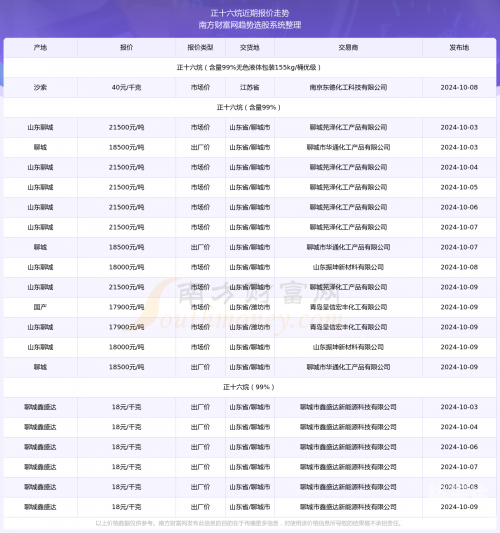
Task: Click the footer disclaimer starting 以上价格数据仅供参考
Action: click(249, 523)
